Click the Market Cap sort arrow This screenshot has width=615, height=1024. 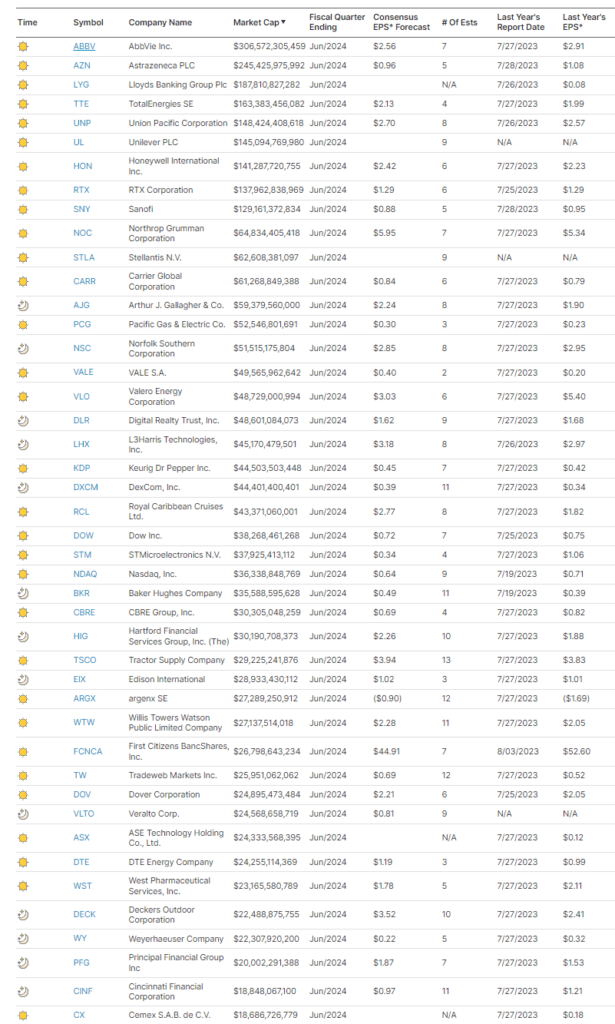click(282, 22)
